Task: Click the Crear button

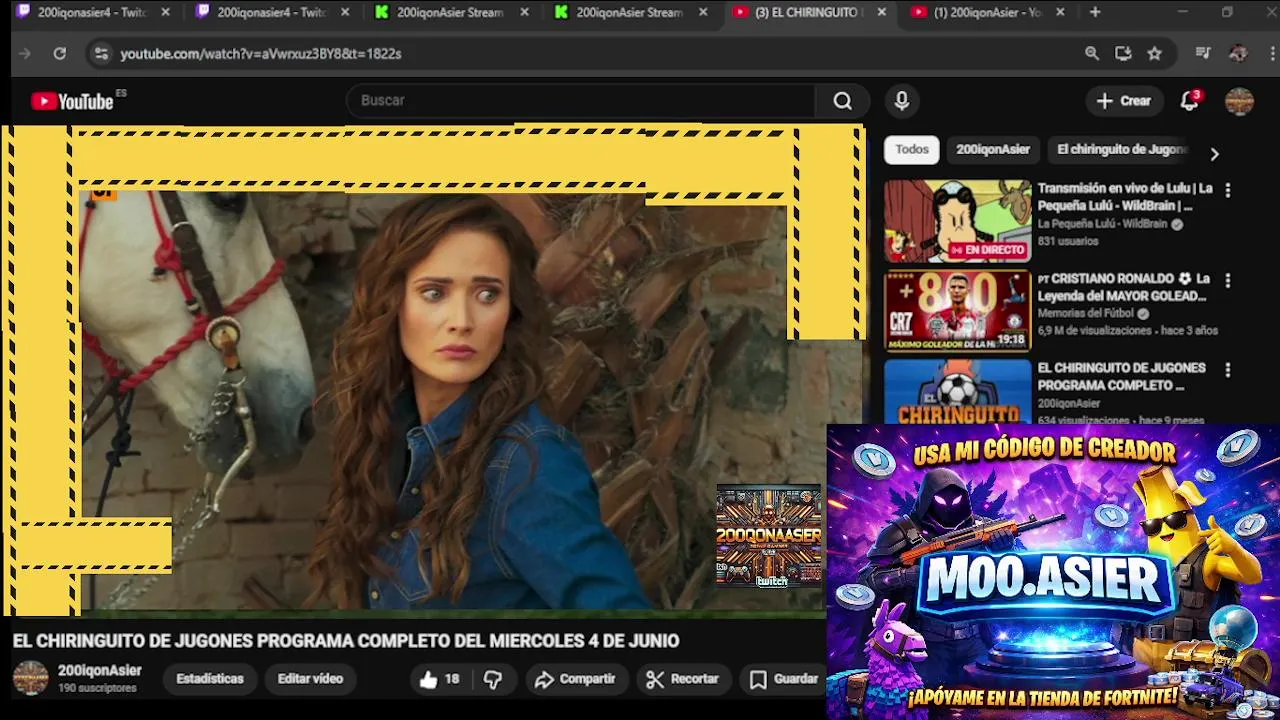Action: [x=1123, y=101]
